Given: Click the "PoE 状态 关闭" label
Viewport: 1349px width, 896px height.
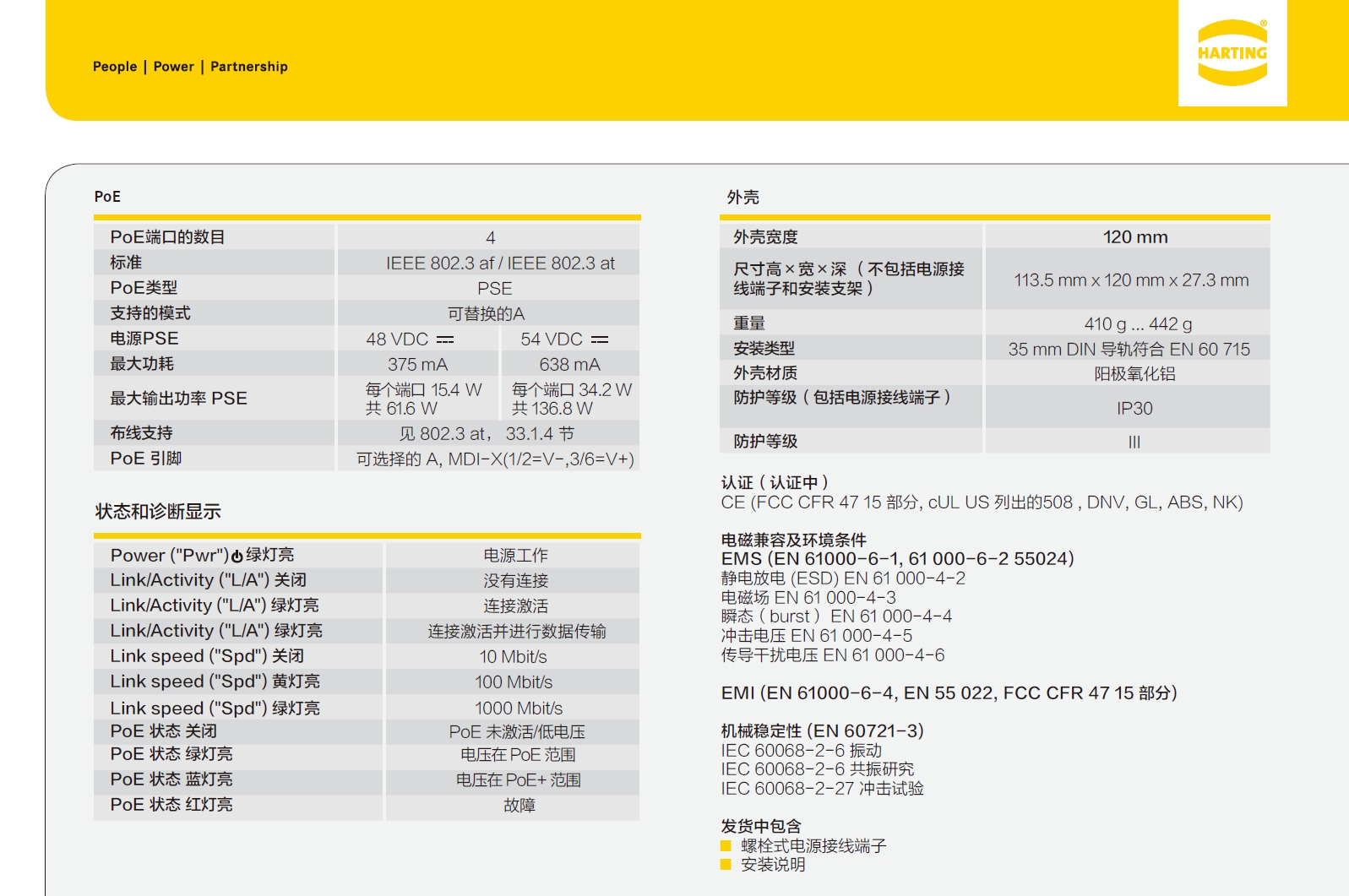Looking at the screenshot, I should pos(163,731).
